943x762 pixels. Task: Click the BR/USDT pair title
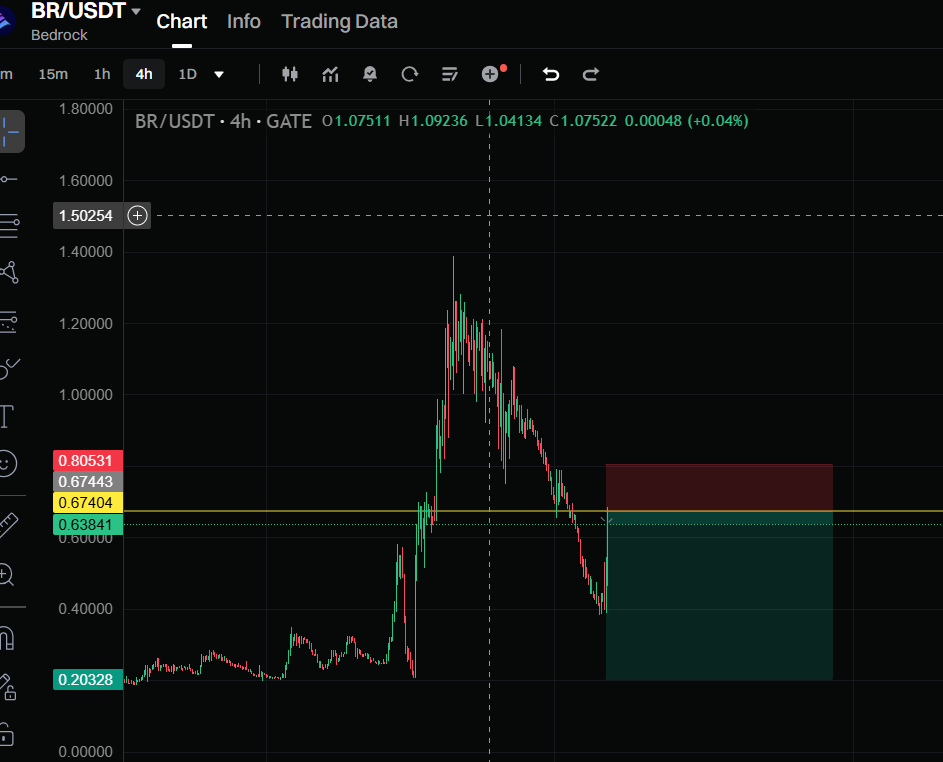coord(78,11)
